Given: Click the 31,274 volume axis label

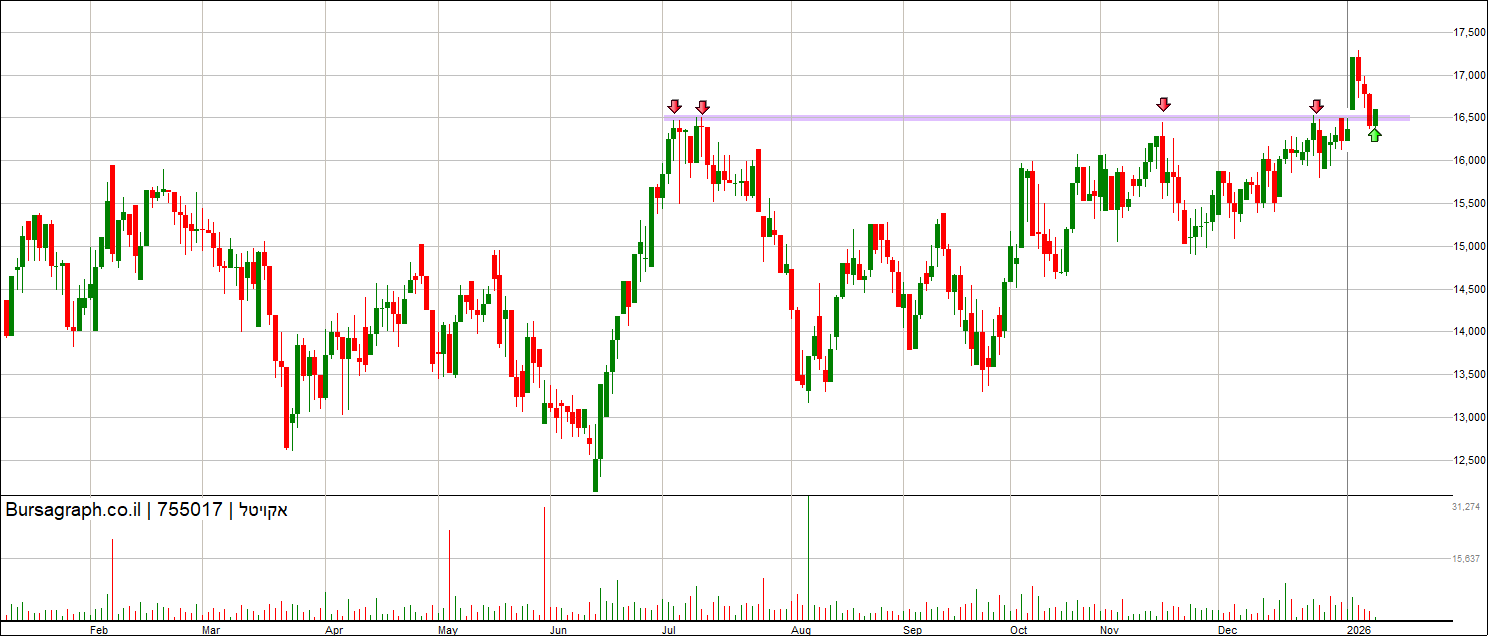Looking at the screenshot, I should [1466, 508].
